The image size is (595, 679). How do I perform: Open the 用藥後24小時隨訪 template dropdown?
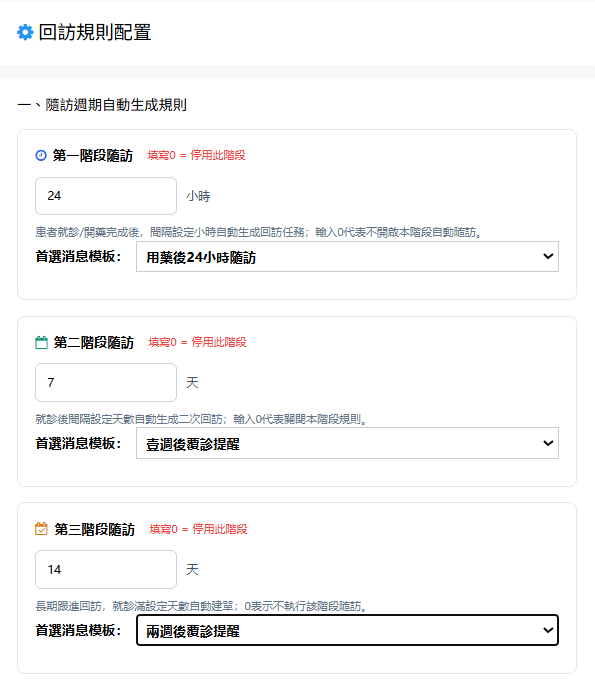(347, 257)
